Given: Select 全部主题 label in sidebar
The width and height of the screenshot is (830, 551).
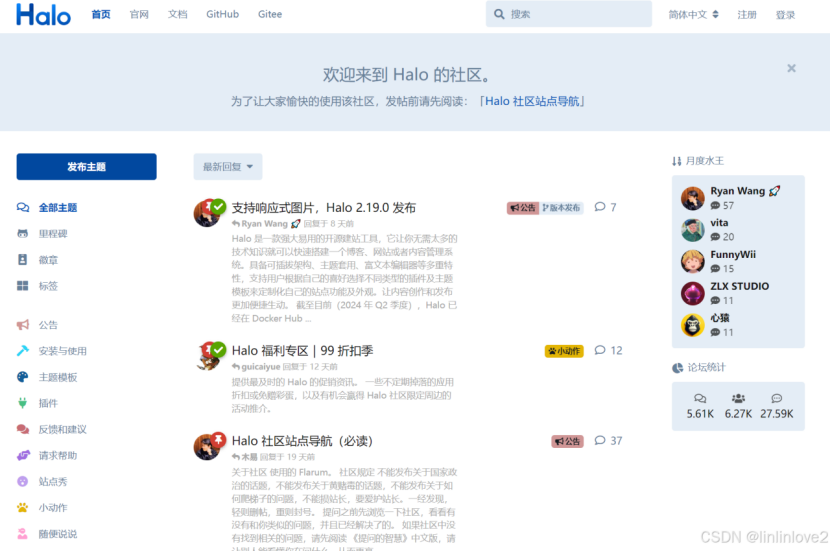Looking at the screenshot, I should coord(58,207).
